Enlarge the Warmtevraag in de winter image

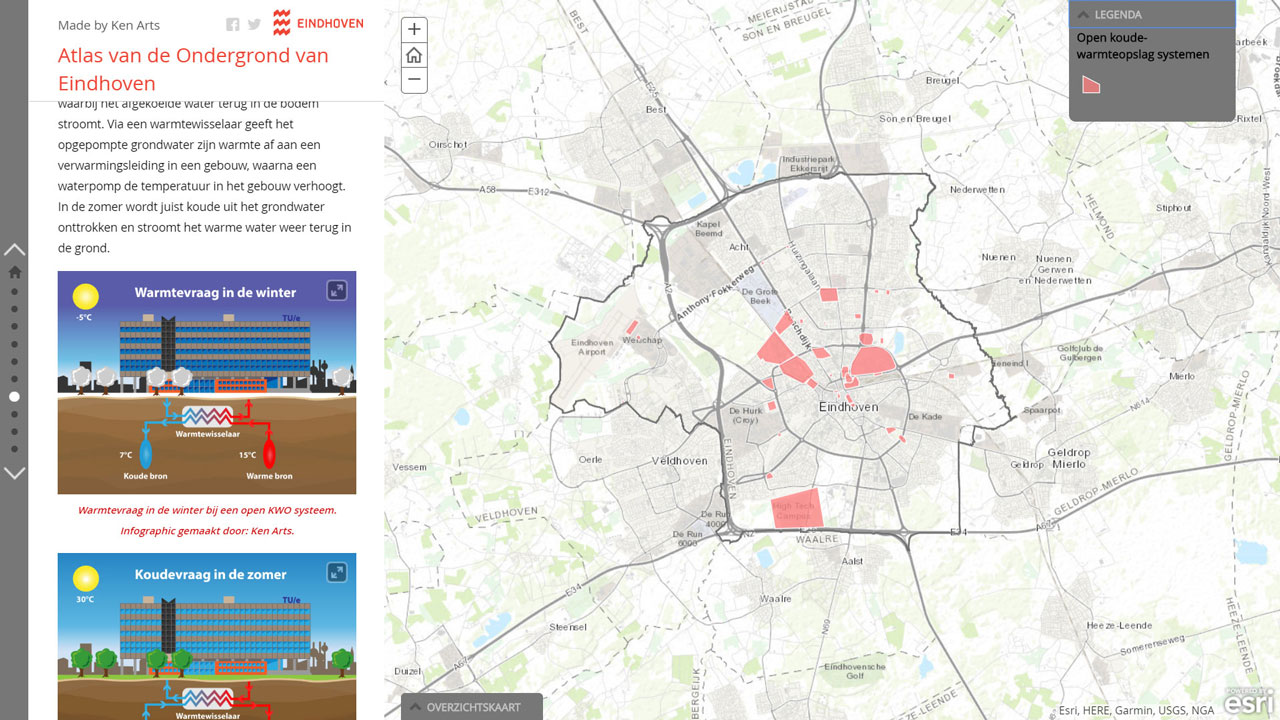[337, 291]
